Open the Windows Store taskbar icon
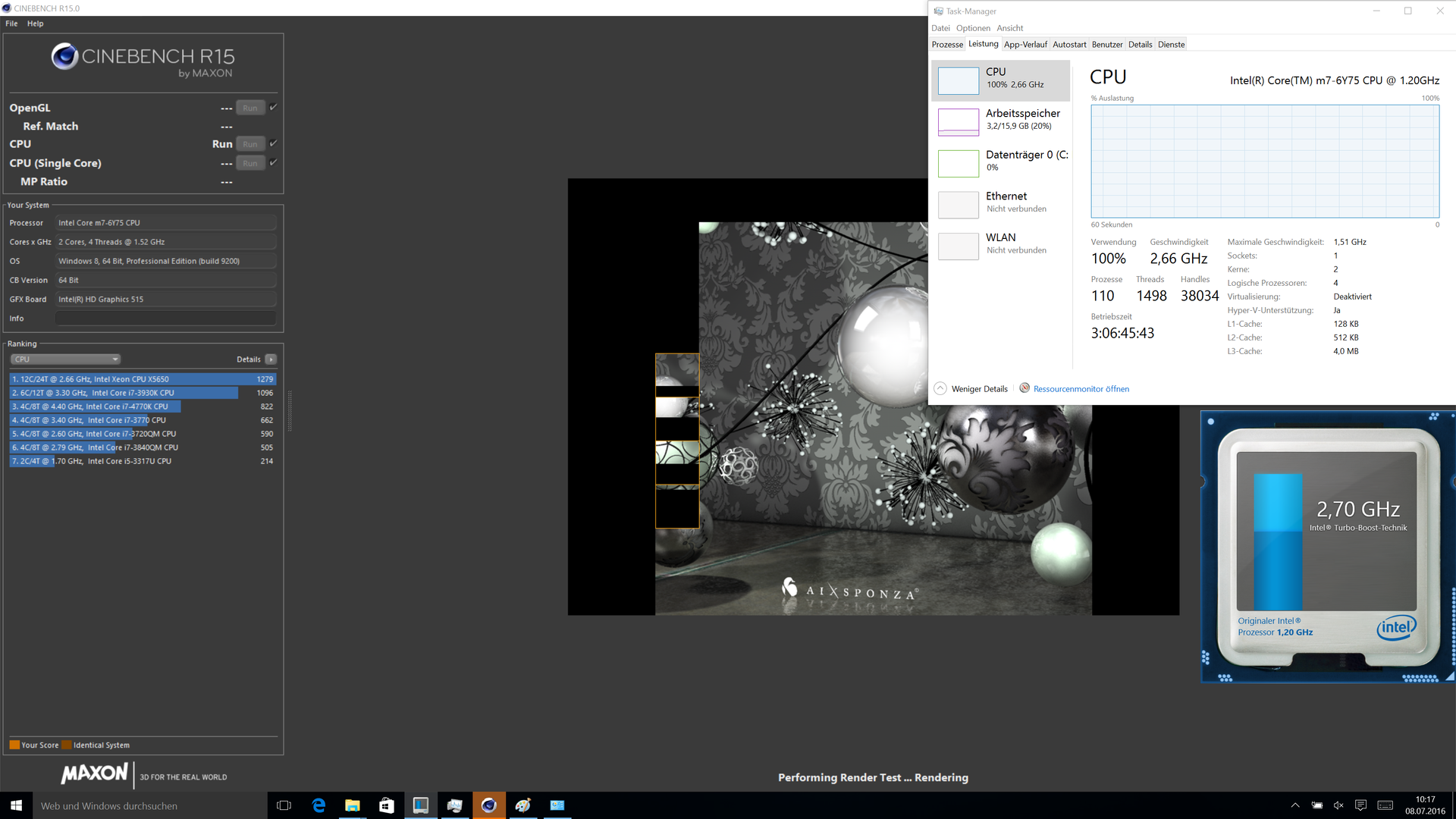The width and height of the screenshot is (1456, 819). pos(387,805)
